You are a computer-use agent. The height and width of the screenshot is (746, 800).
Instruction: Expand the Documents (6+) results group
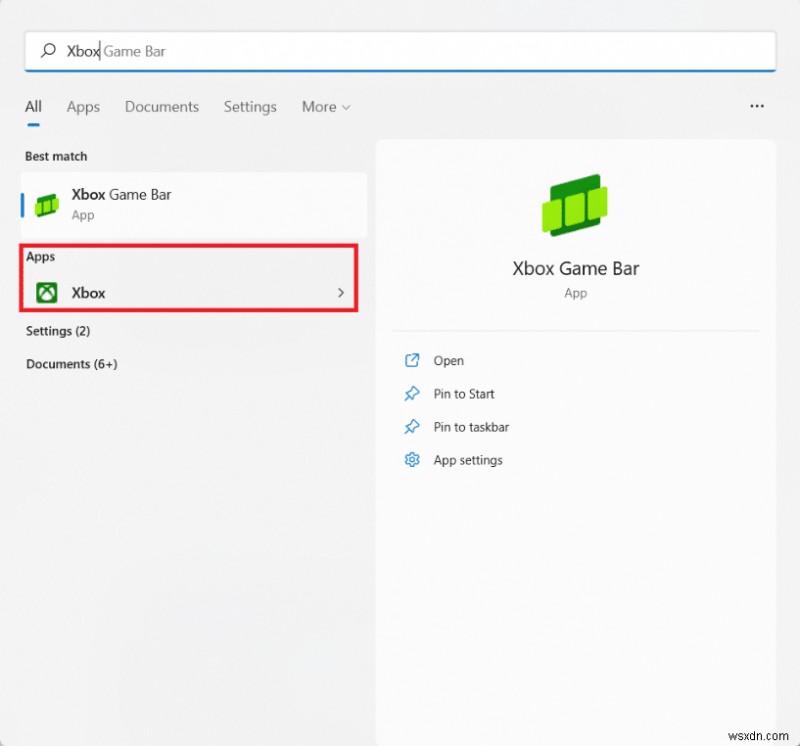pos(71,364)
